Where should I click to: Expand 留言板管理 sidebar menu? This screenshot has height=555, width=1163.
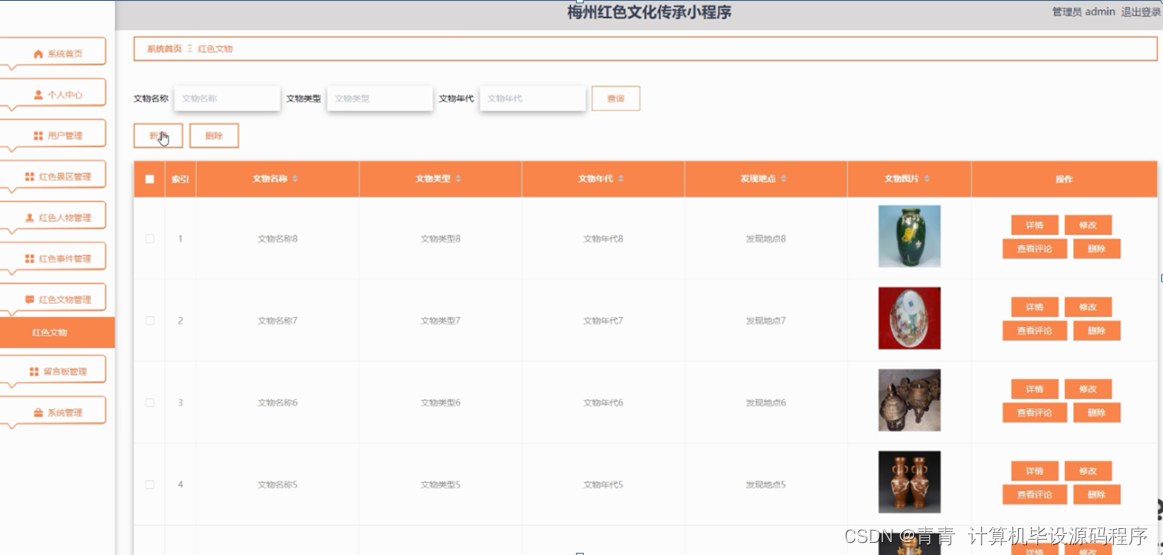pyautogui.click(x=53, y=369)
